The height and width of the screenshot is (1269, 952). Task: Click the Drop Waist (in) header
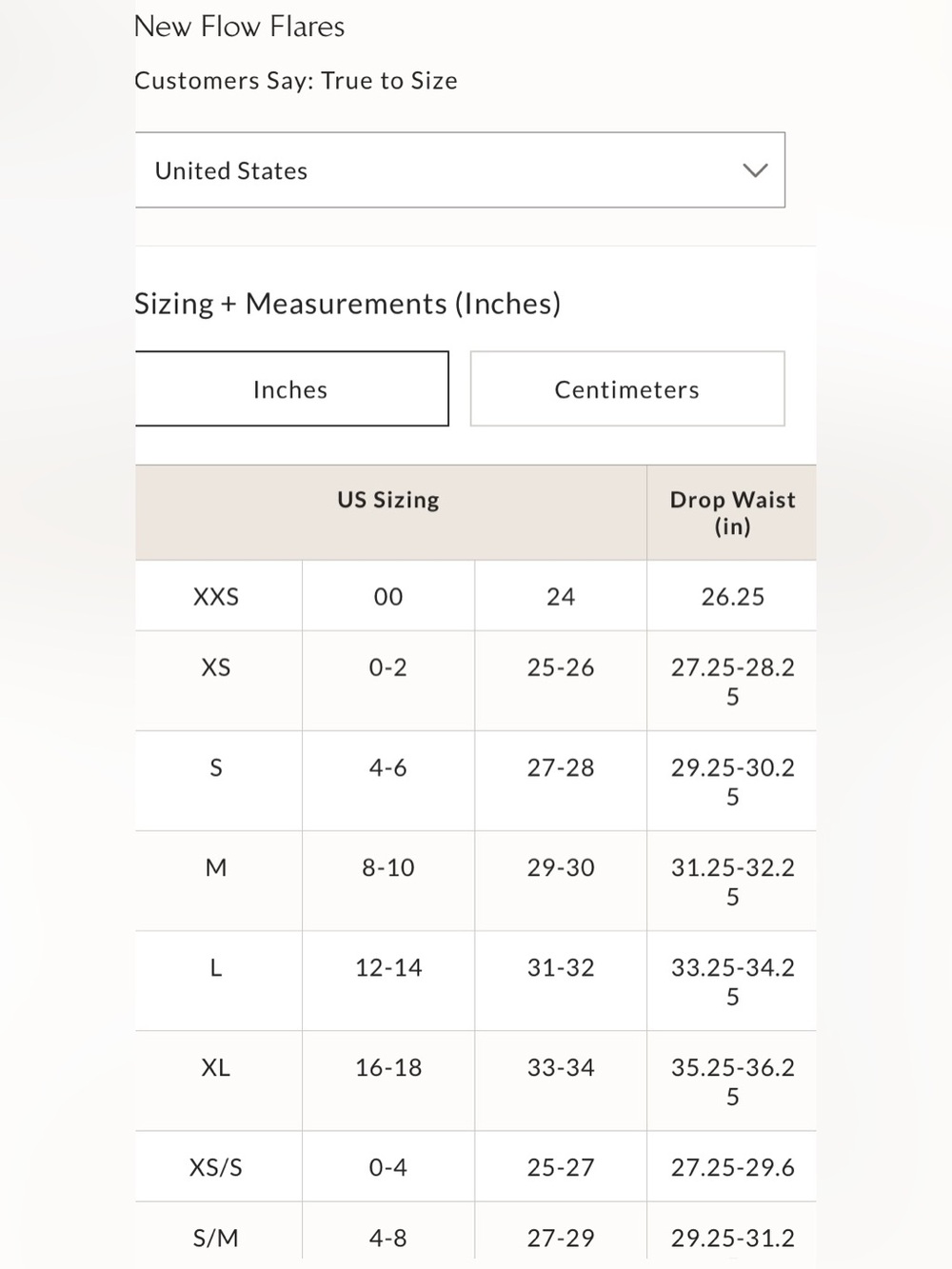point(732,512)
